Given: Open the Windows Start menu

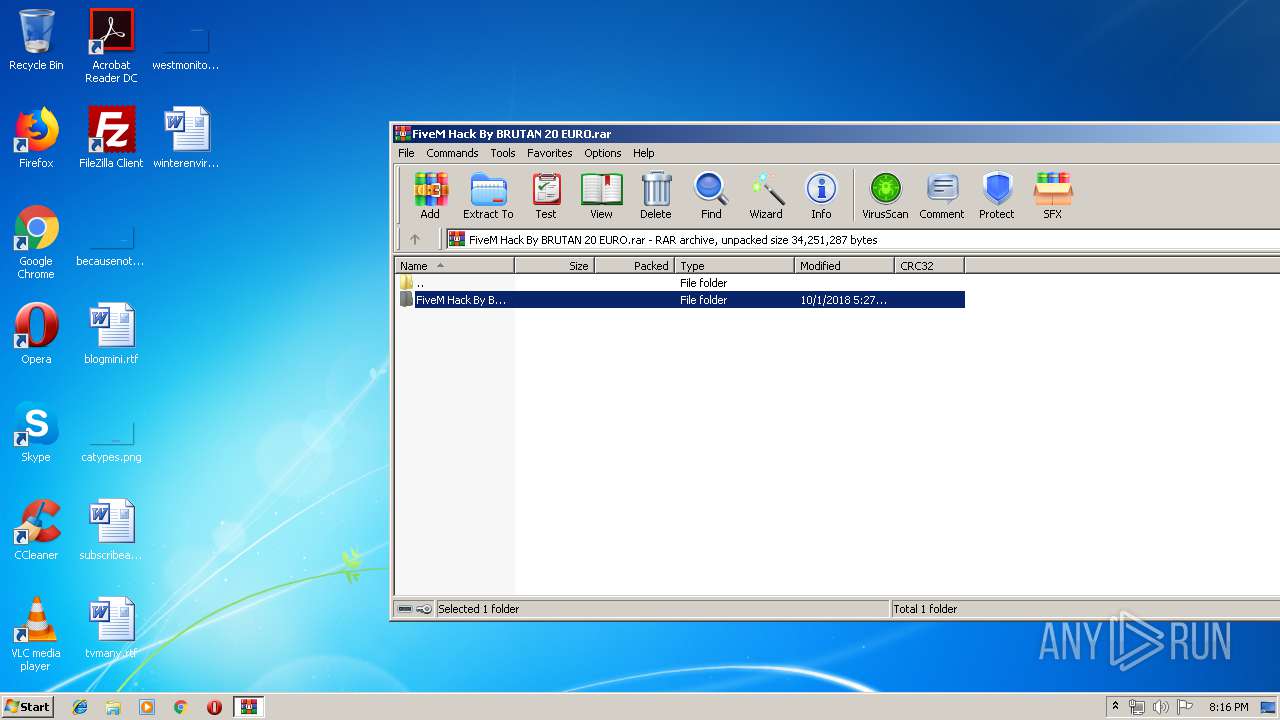Looking at the screenshot, I should (x=27, y=707).
